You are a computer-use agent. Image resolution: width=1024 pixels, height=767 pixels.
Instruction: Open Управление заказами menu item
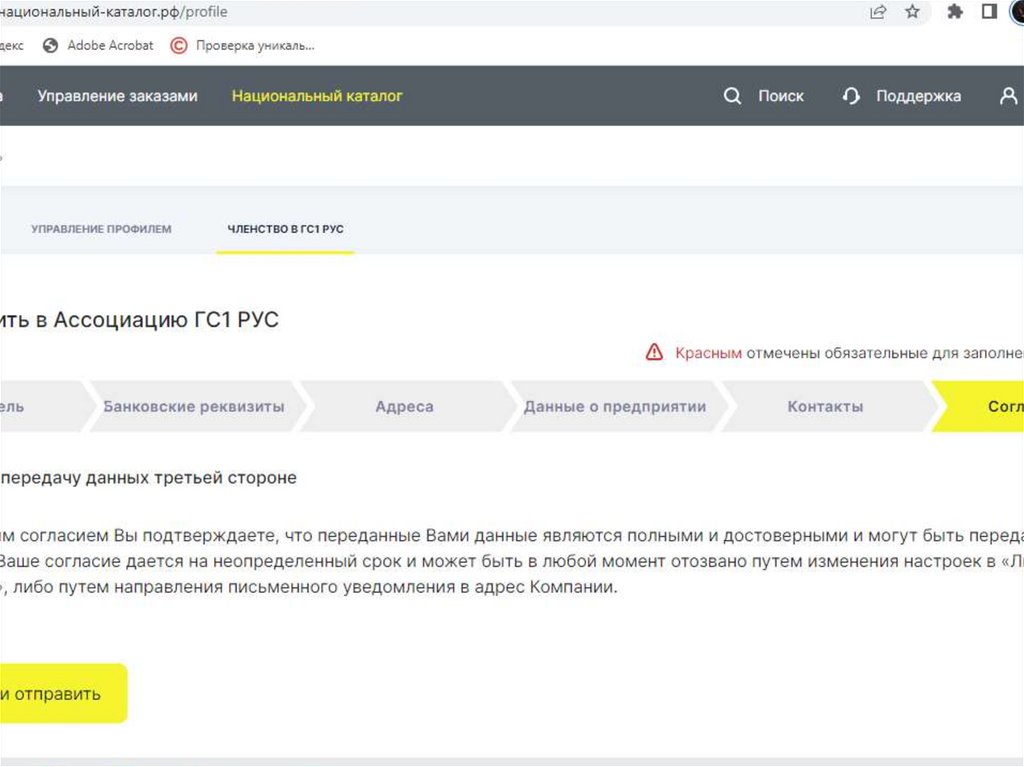click(x=117, y=96)
